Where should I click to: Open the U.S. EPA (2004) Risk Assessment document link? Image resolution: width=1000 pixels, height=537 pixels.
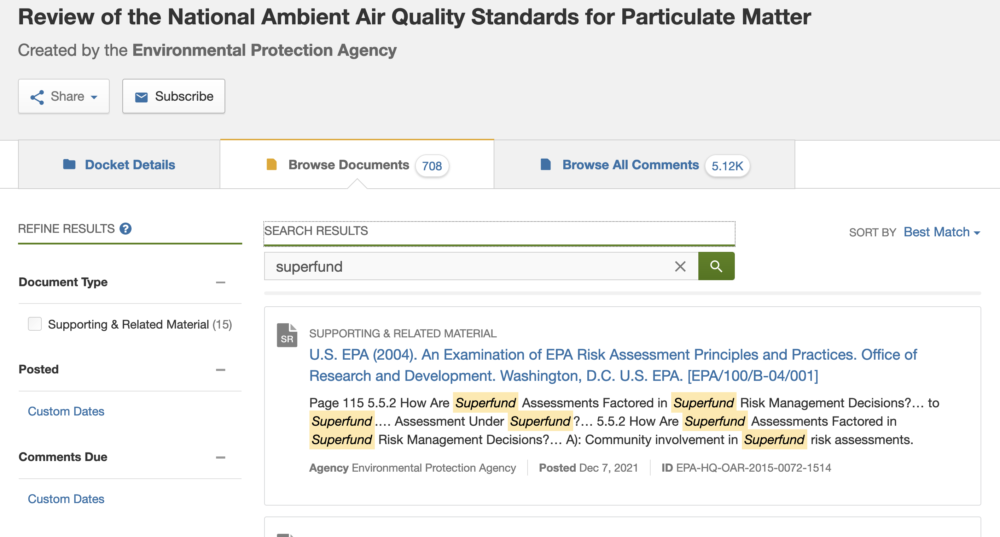click(613, 365)
